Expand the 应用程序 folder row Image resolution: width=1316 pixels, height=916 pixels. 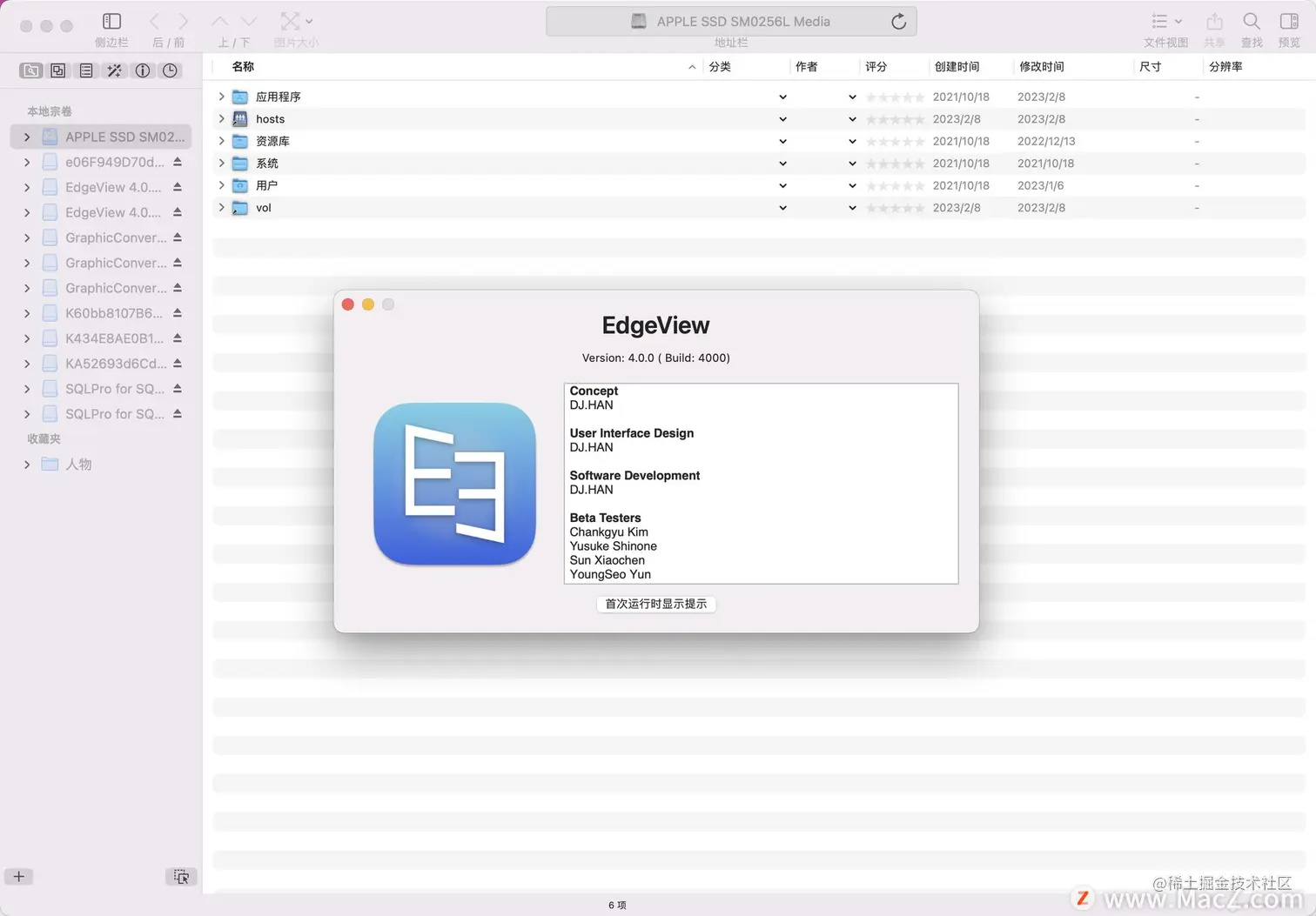pos(221,97)
